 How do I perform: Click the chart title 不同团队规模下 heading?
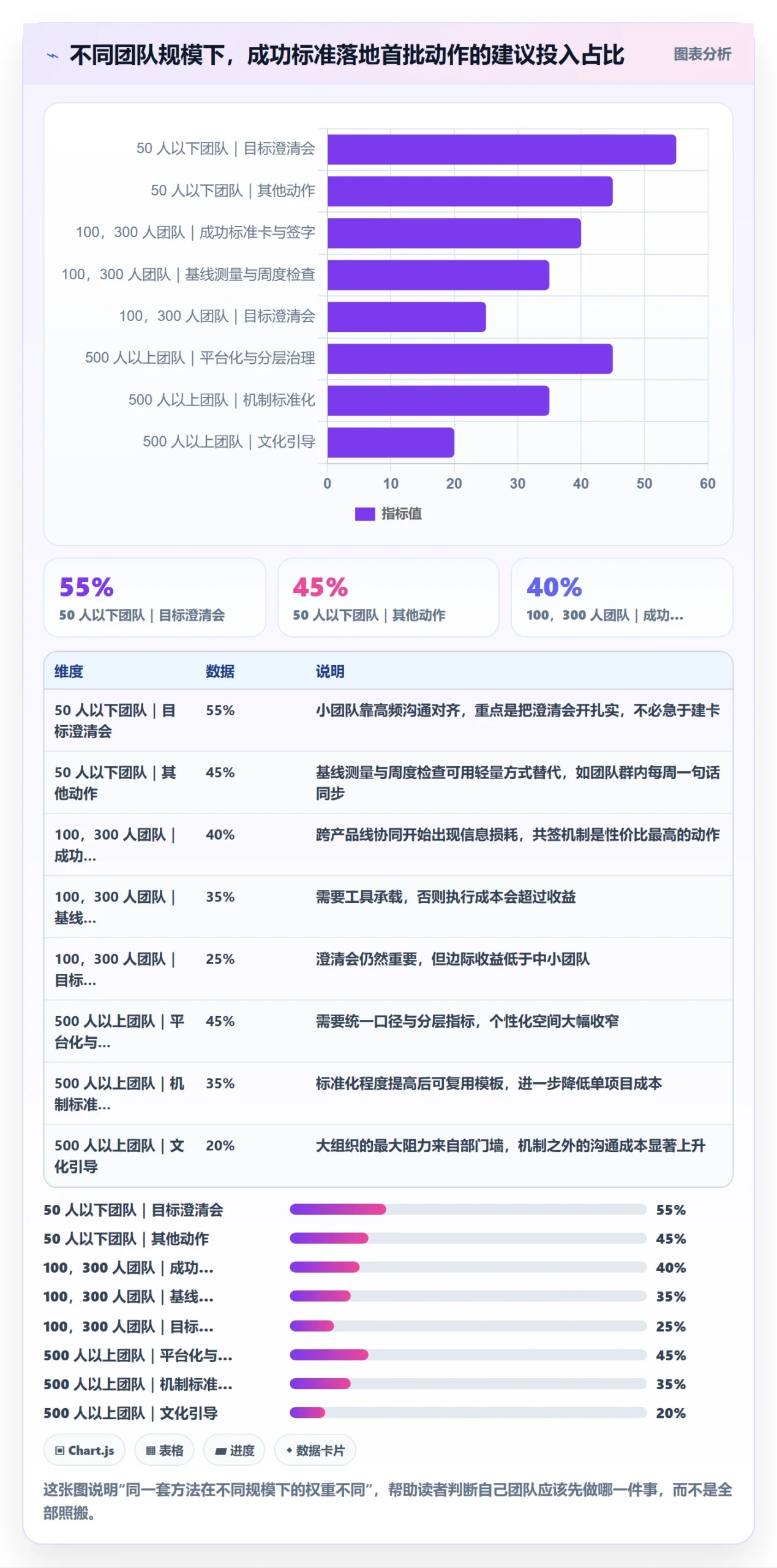coord(347,55)
